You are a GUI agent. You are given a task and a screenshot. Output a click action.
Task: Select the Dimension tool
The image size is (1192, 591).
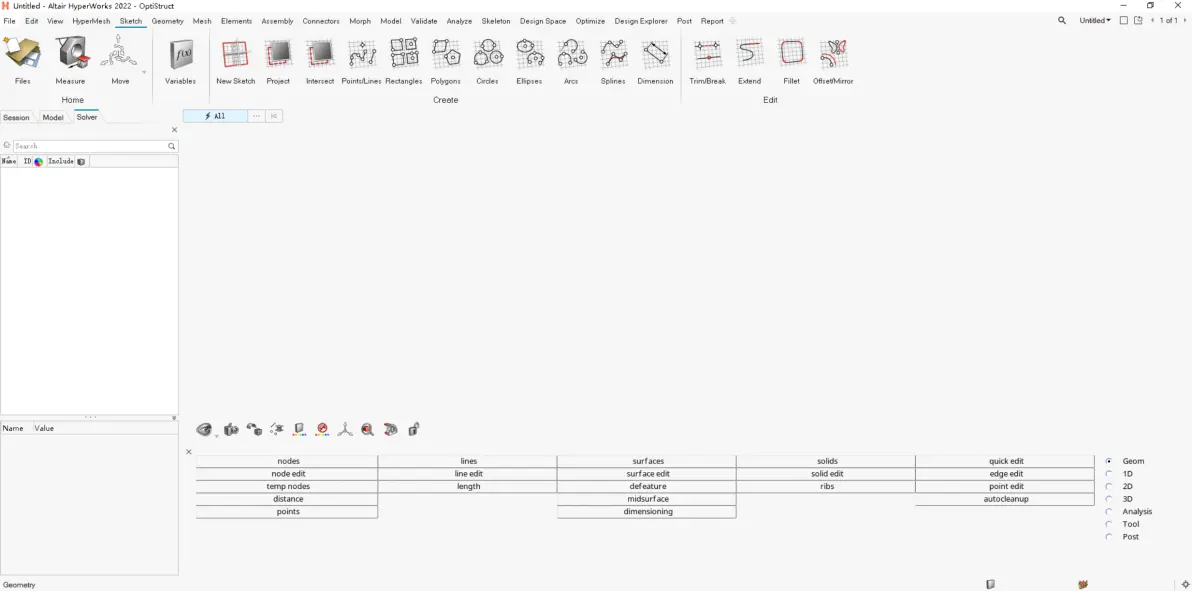click(655, 61)
